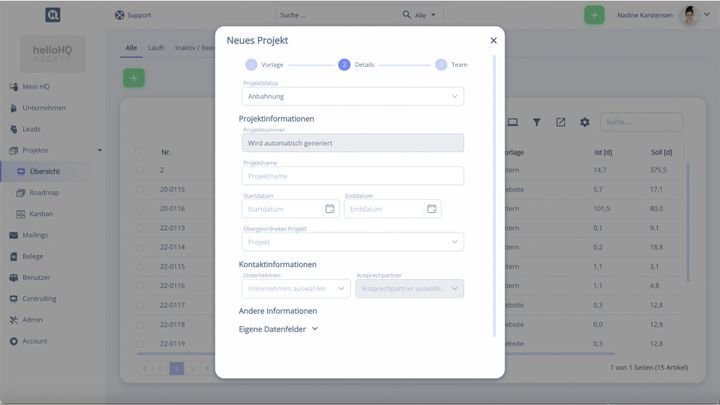
Task: Click the dialog vertical scrollbar
Action: pyautogui.click(x=495, y=196)
